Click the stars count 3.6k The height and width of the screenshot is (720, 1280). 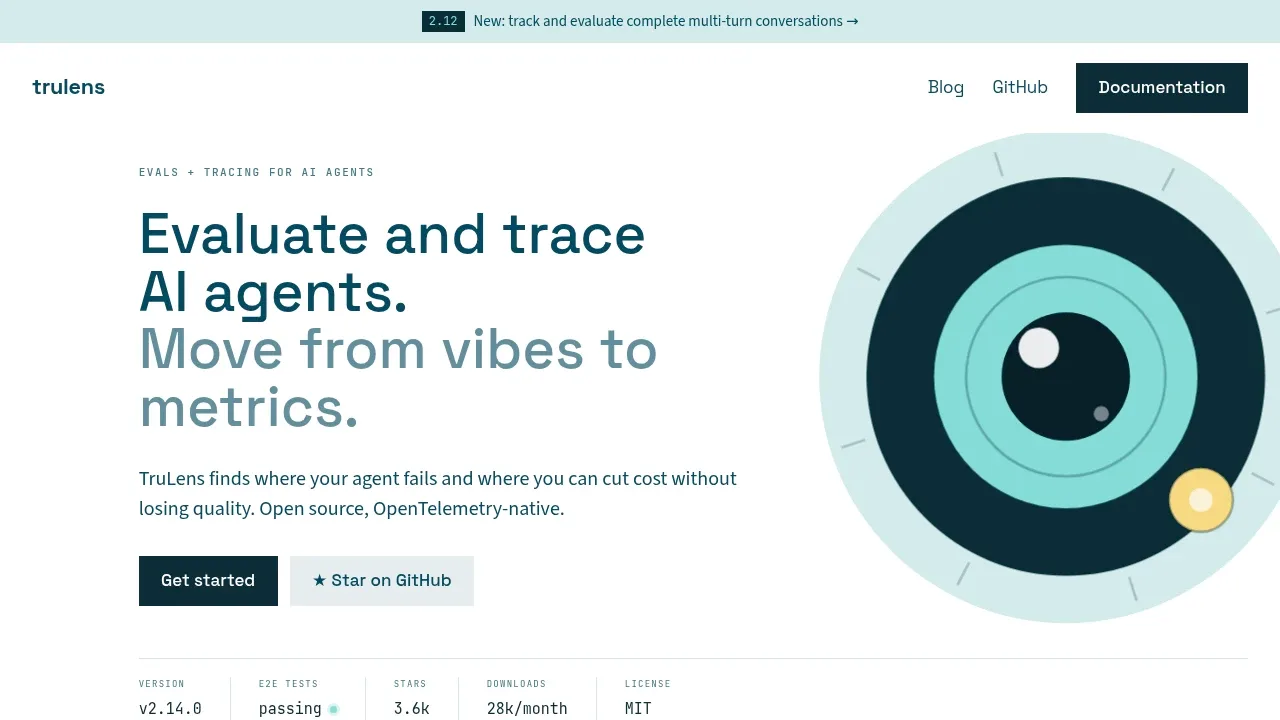tap(412, 709)
